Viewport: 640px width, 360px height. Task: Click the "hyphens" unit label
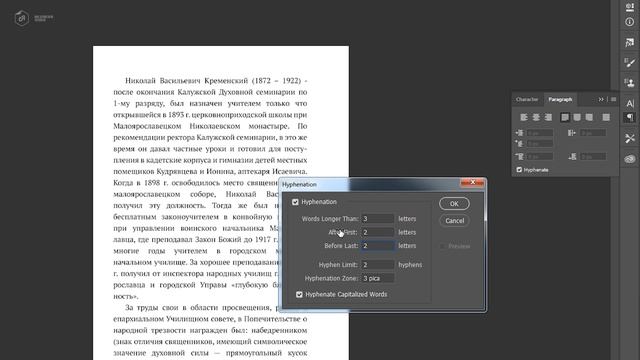coord(410,265)
